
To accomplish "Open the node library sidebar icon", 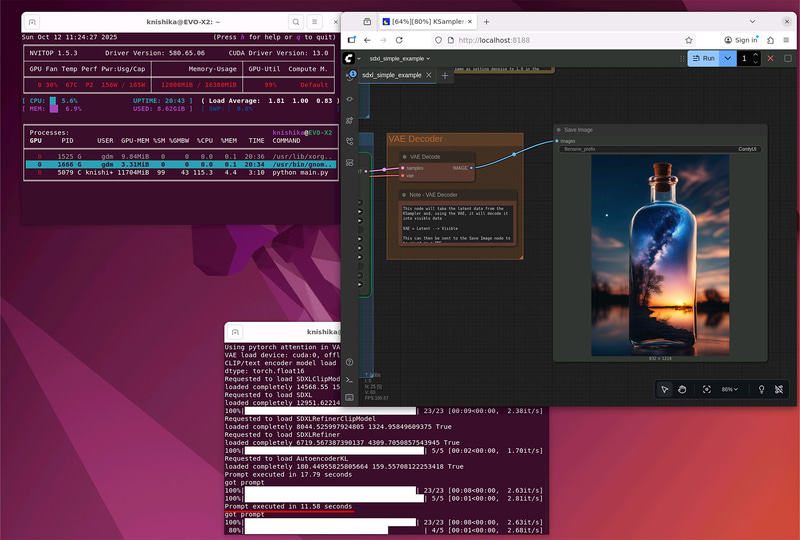I will click(349, 120).
